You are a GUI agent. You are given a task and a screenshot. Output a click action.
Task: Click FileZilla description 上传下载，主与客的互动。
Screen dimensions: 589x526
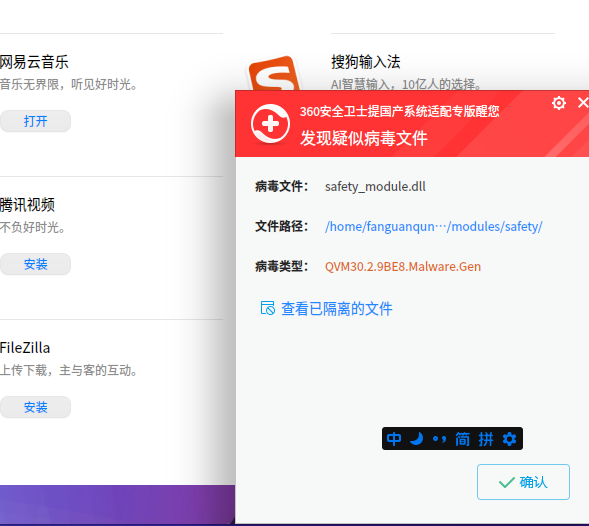[69, 370]
